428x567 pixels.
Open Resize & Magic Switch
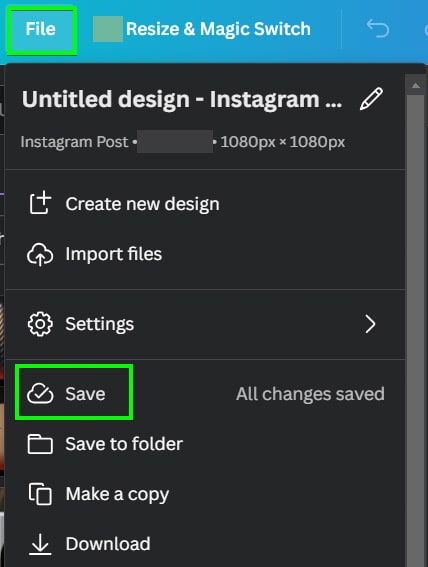pyautogui.click(x=202, y=29)
